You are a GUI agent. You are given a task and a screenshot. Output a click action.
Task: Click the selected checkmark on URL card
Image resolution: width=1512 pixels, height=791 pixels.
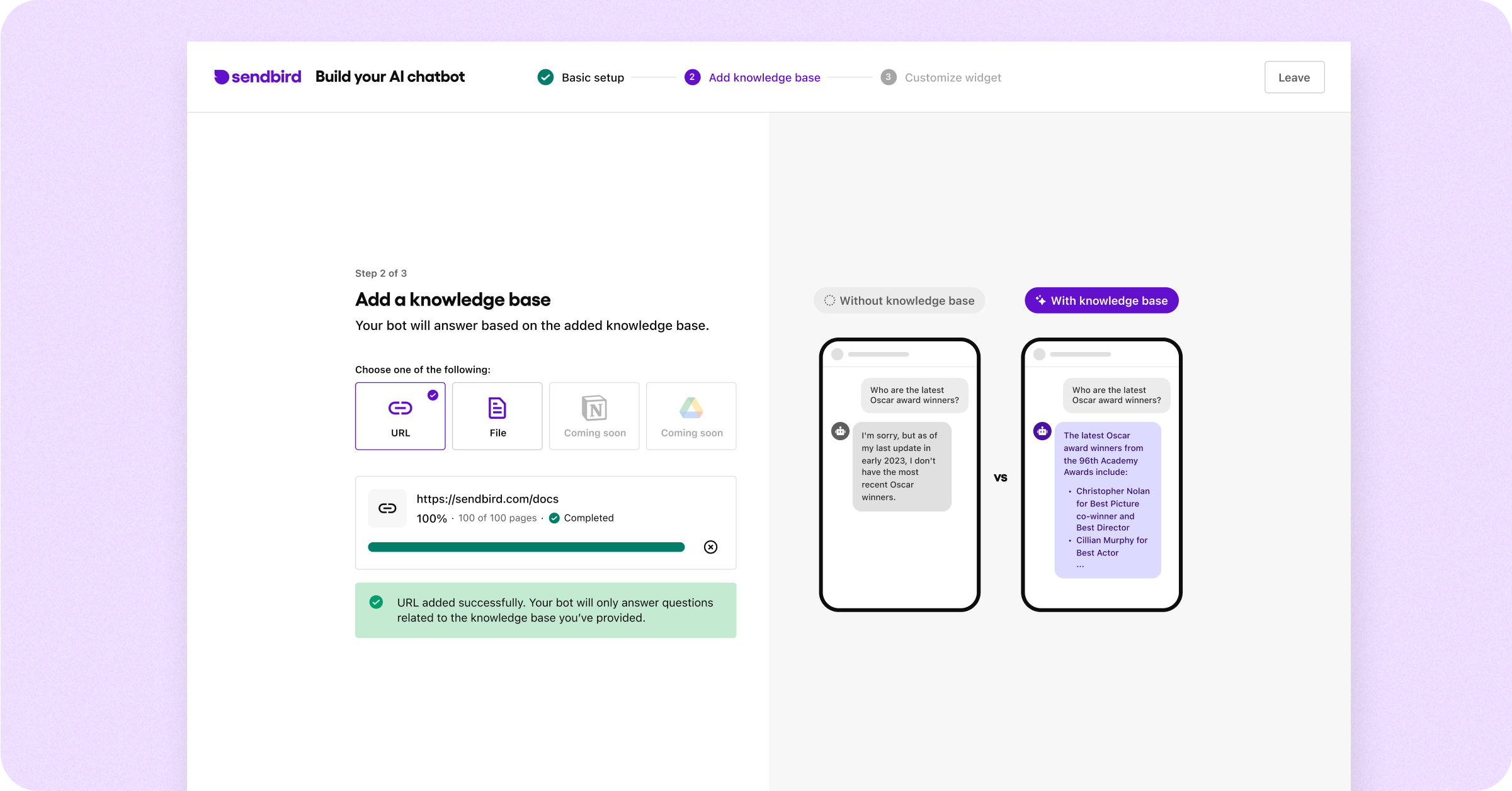(x=433, y=395)
